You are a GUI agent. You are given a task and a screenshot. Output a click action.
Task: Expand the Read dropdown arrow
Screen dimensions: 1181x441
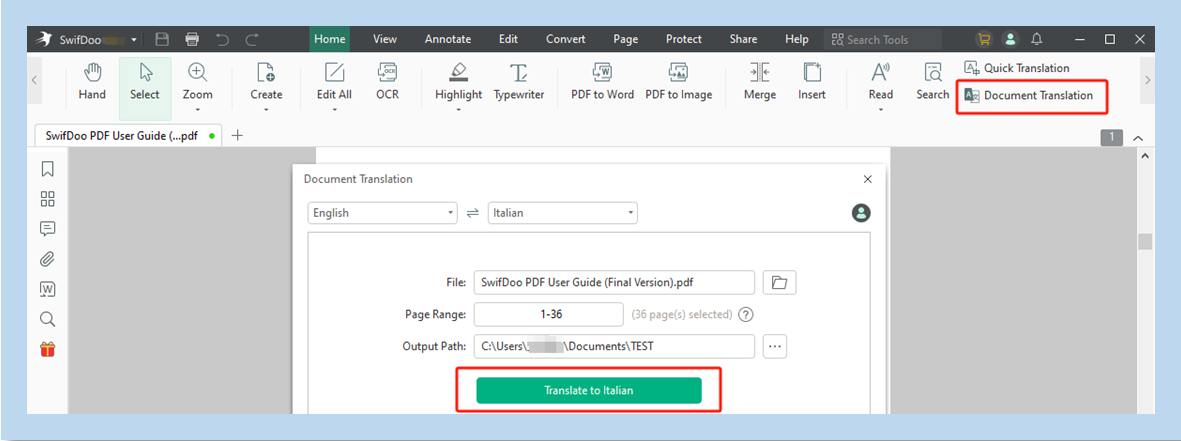coord(880,110)
